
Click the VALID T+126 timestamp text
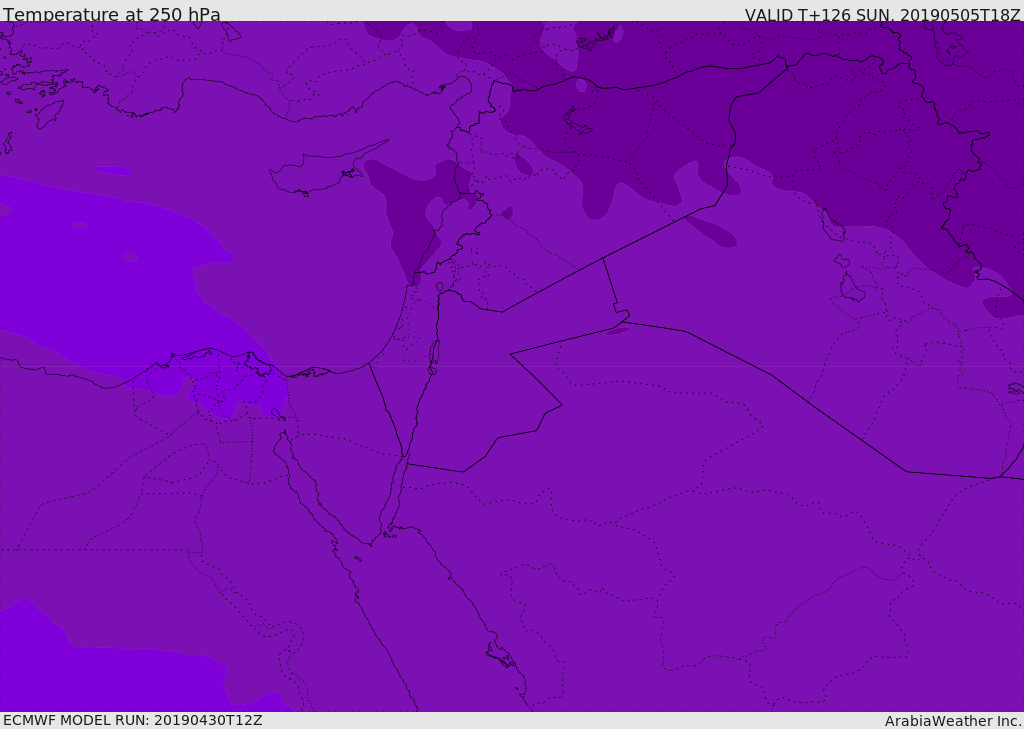[882, 14]
